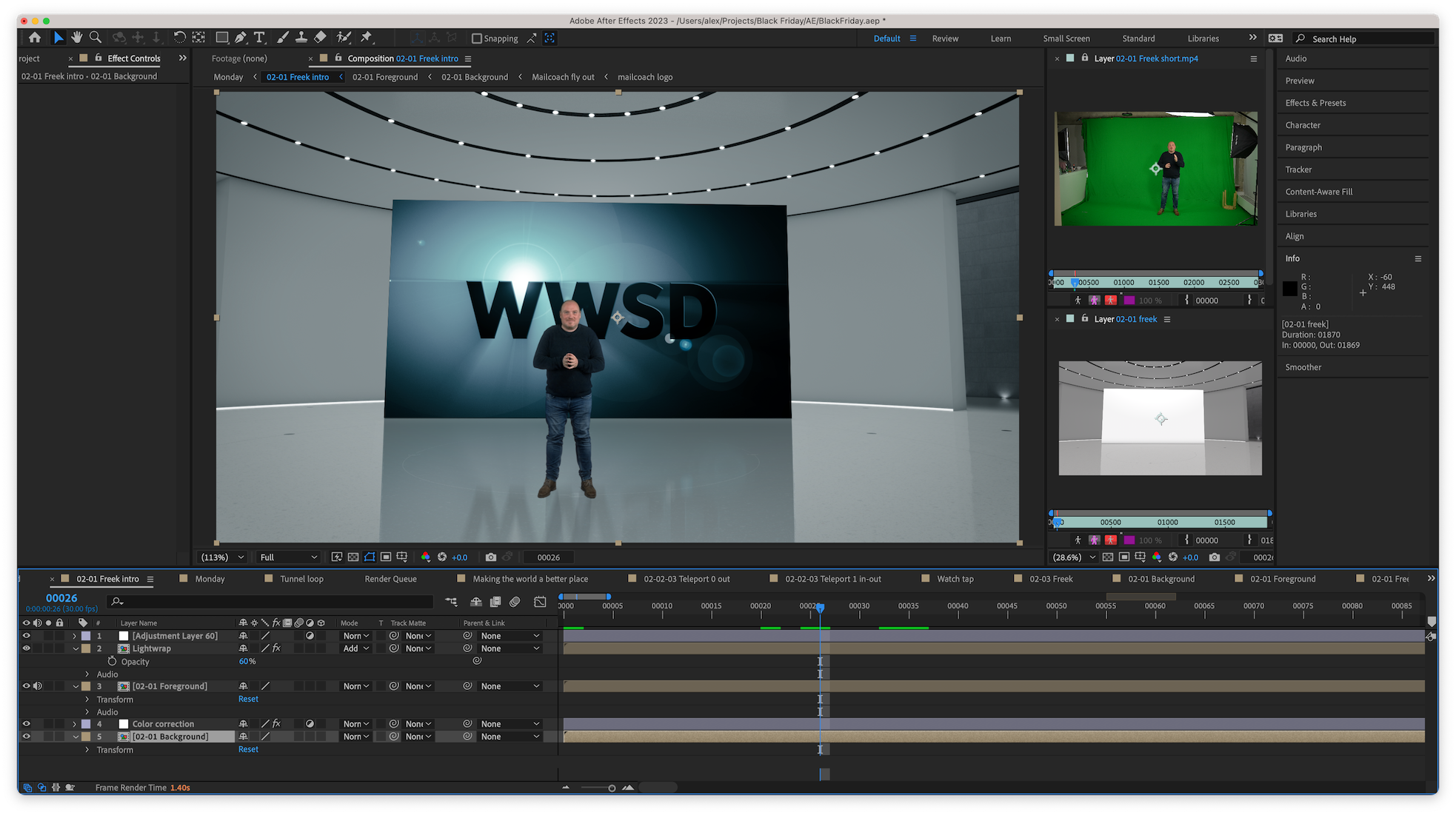The image size is (1456, 815).
Task: Open grid and guide options in composition viewer
Action: (x=402, y=557)
